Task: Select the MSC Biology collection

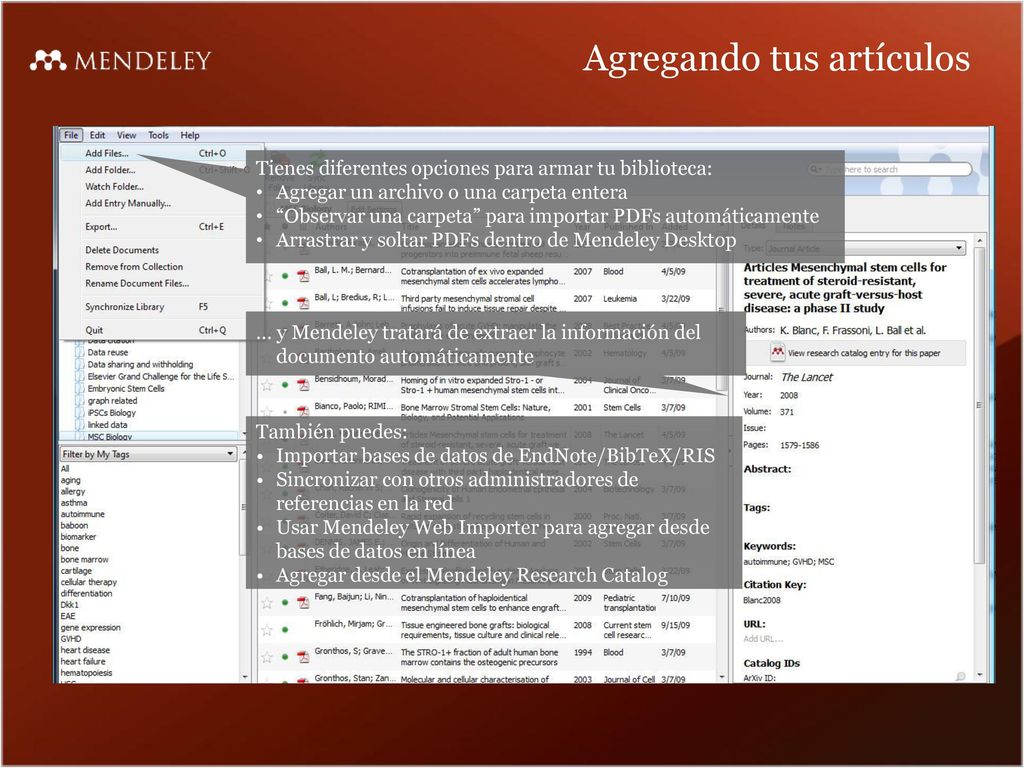Action: tap(110, 437)
